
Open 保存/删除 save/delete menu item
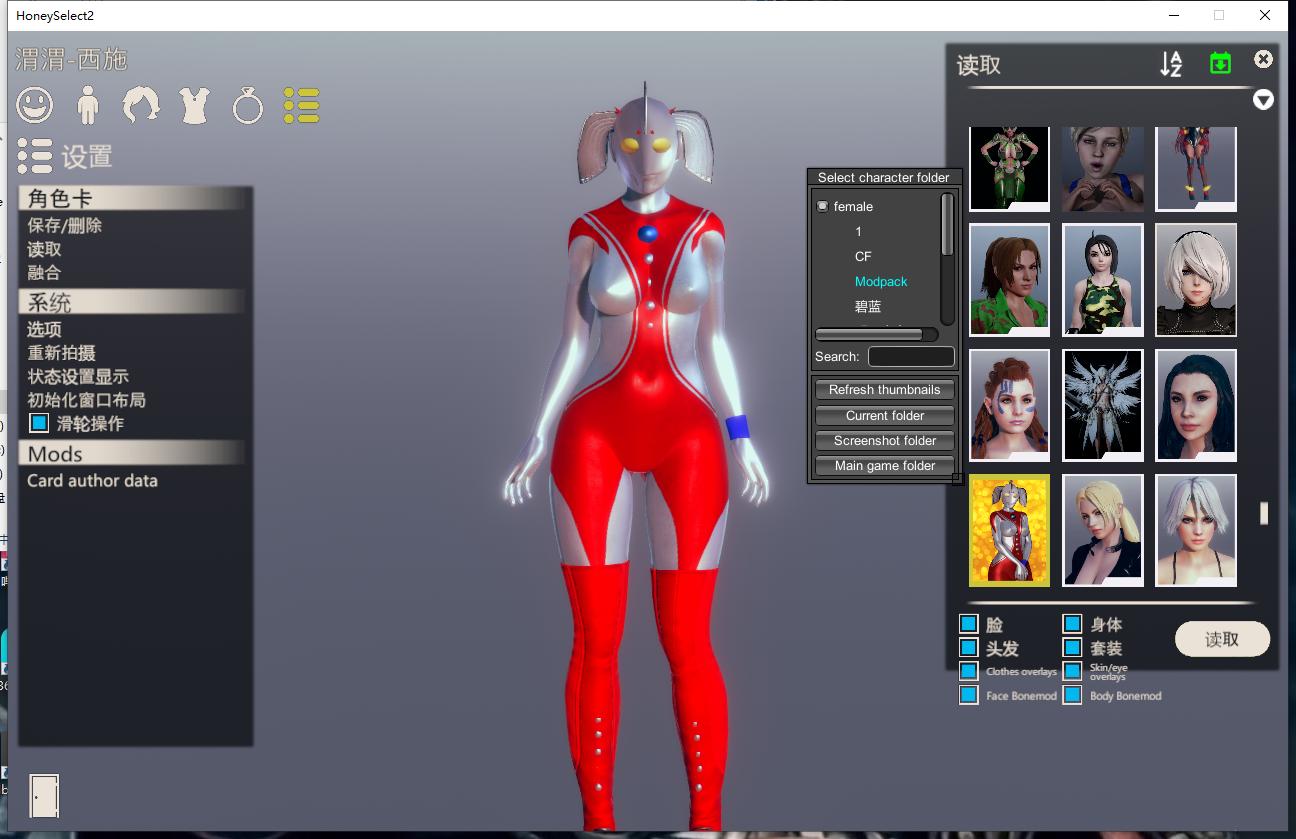click(65, 225)
